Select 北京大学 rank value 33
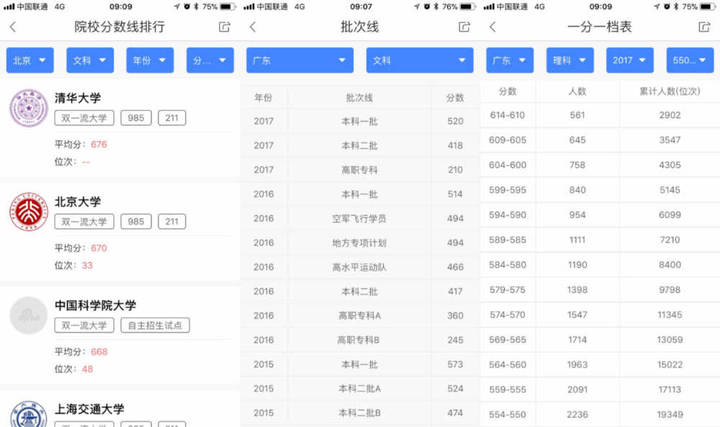This screenshot has height=427, width=720. pos(87,265)
